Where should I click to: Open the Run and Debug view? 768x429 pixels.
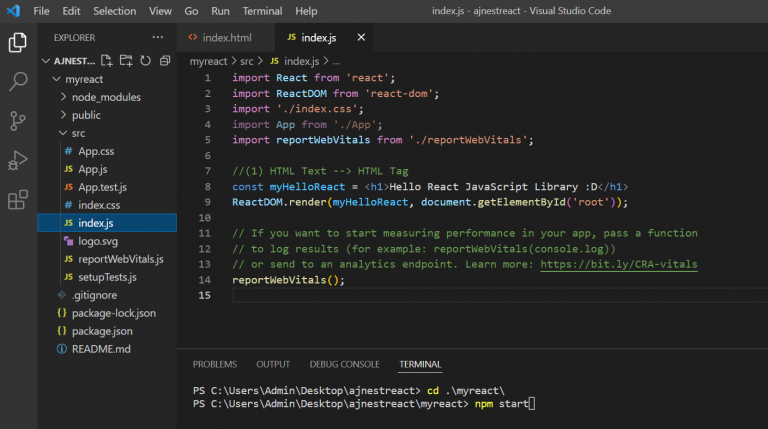click(x=17, y=160)
